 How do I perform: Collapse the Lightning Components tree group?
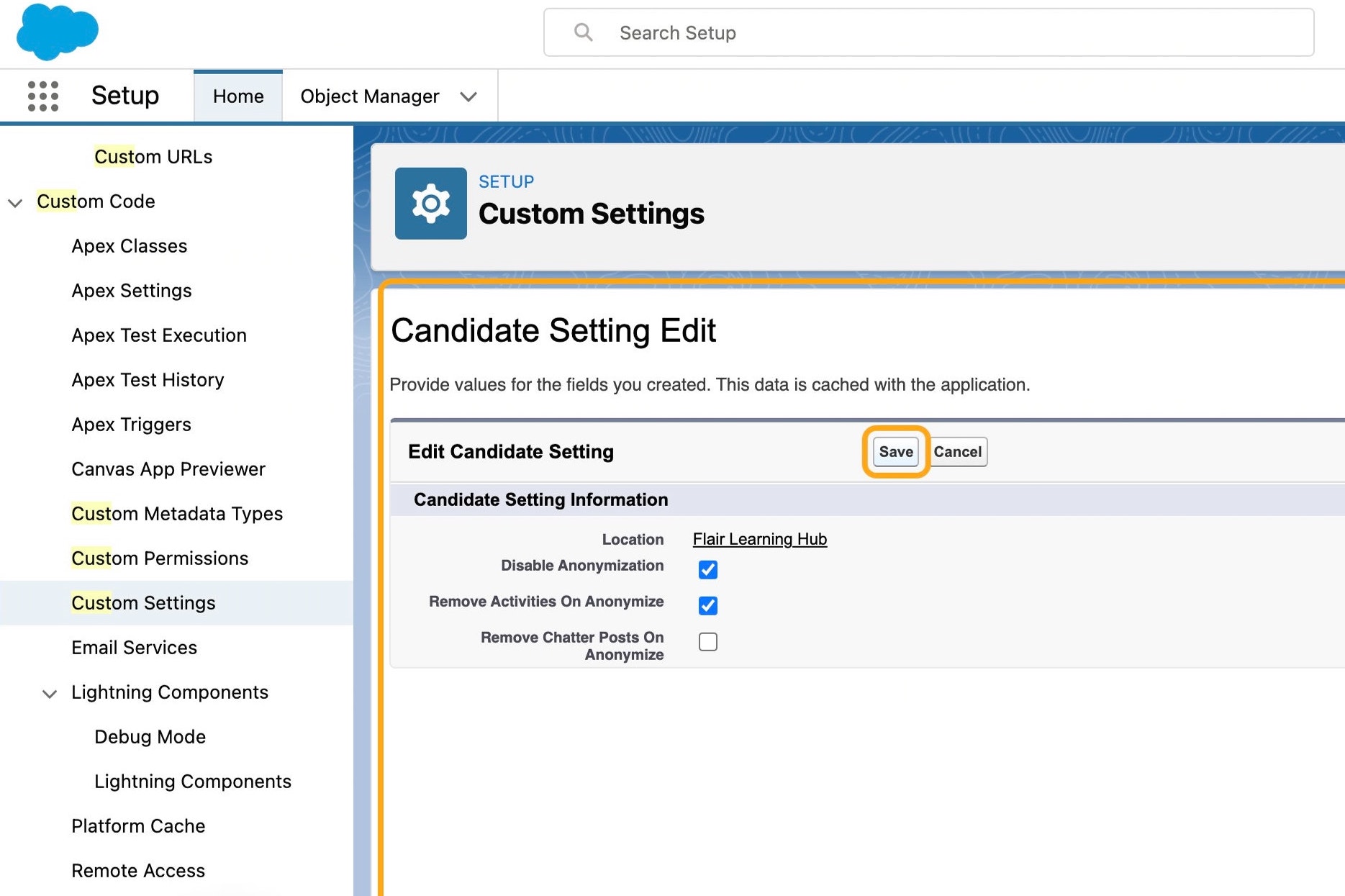point(50,693)
